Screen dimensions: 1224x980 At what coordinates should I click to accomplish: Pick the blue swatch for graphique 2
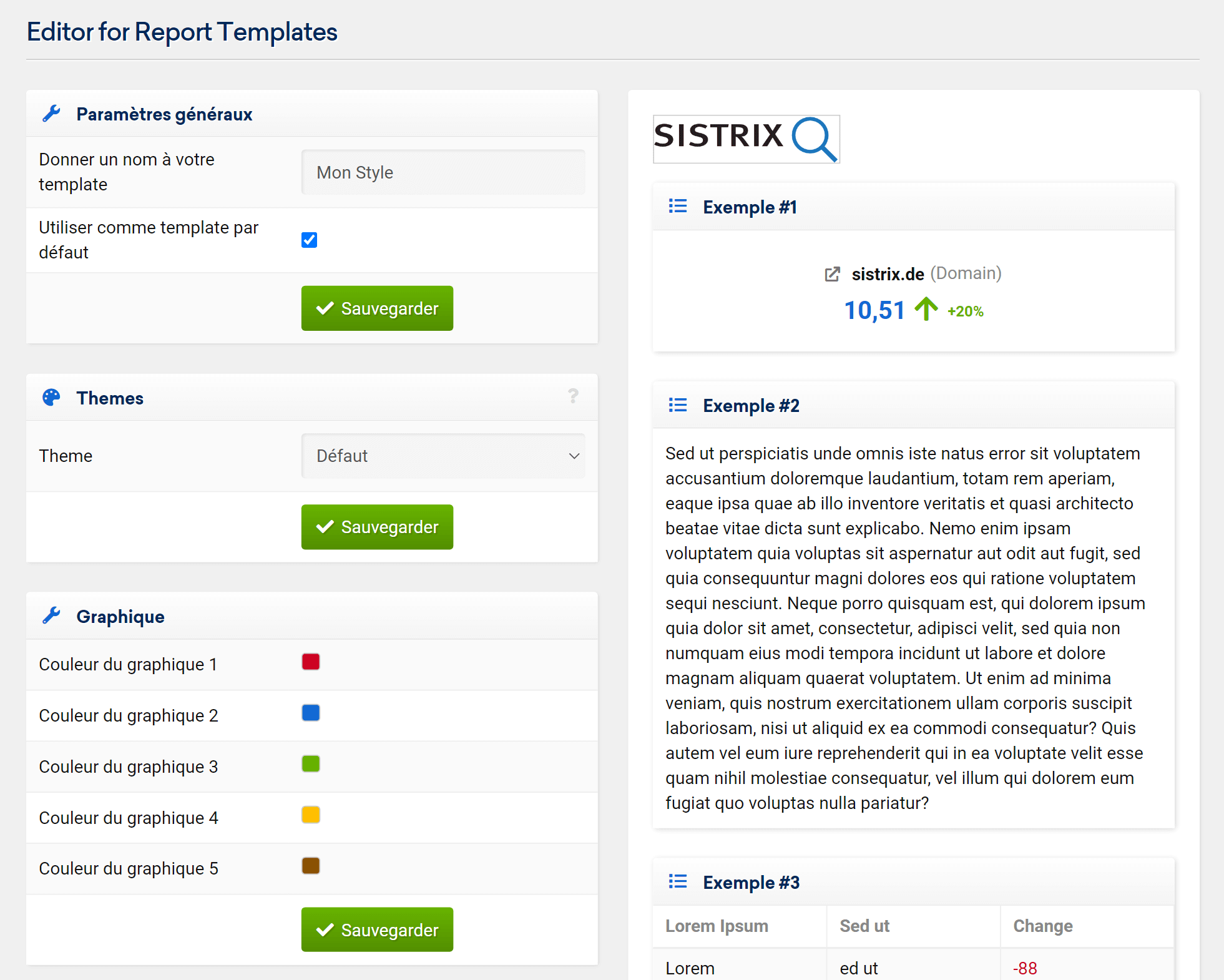pos(311,713)
